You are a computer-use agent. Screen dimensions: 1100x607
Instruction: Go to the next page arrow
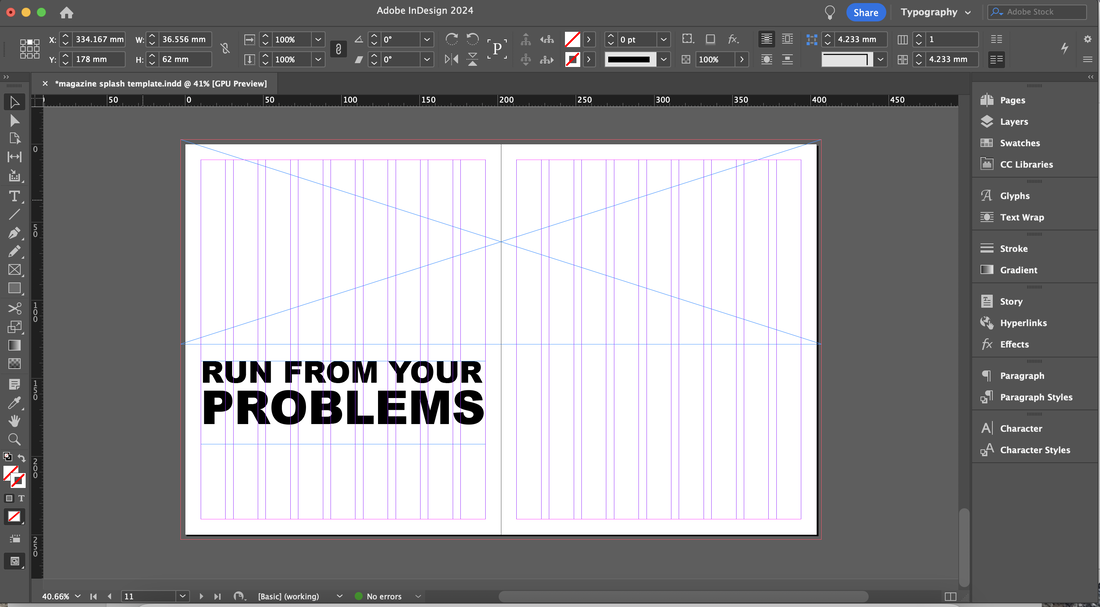coord(201,596)
